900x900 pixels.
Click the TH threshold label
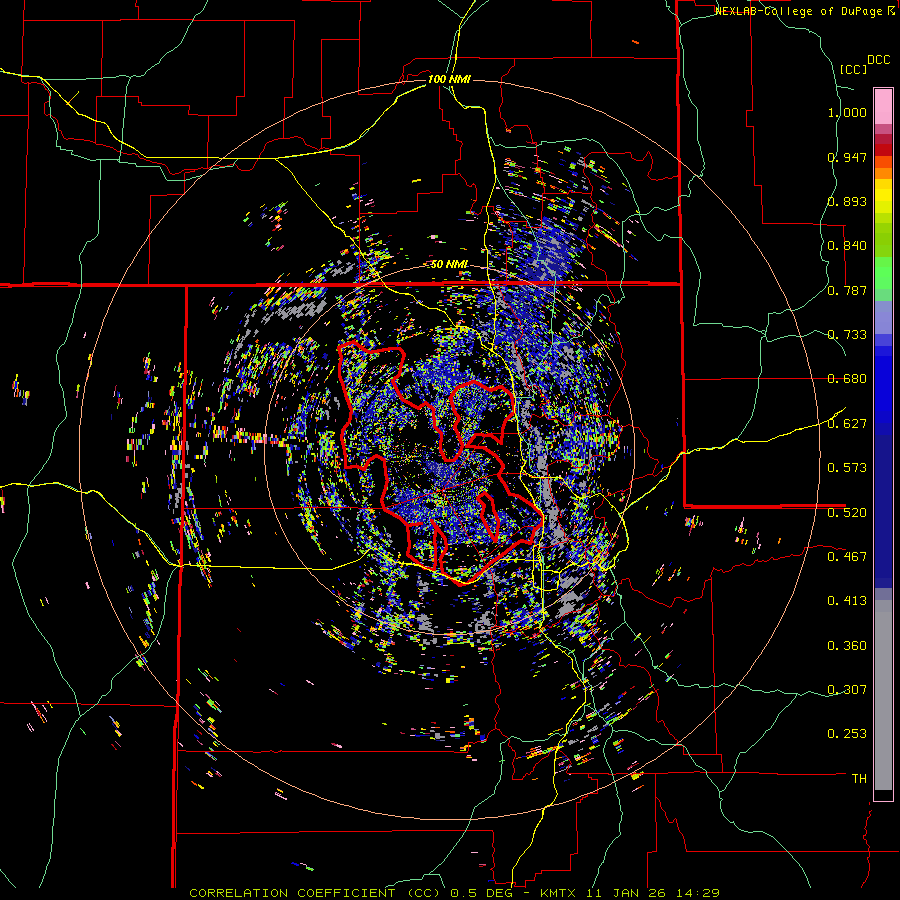click(859, 779)
